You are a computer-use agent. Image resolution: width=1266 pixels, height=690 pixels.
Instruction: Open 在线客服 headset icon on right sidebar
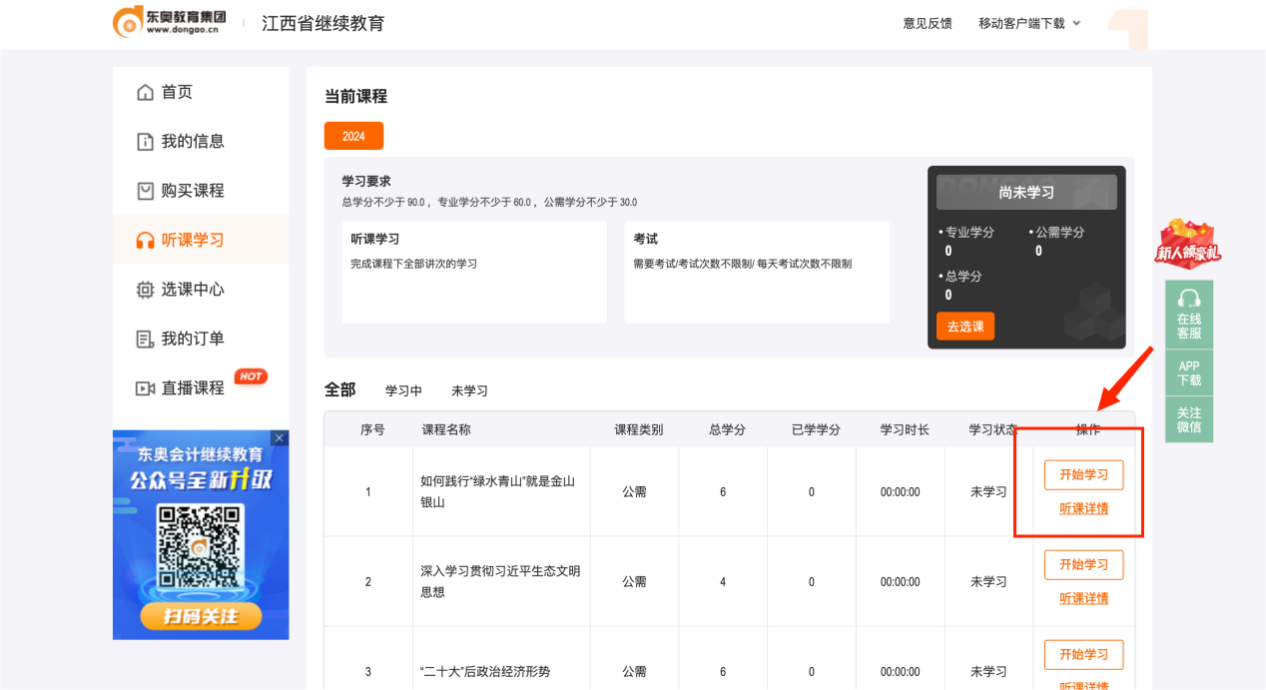tap(1189, 298)
